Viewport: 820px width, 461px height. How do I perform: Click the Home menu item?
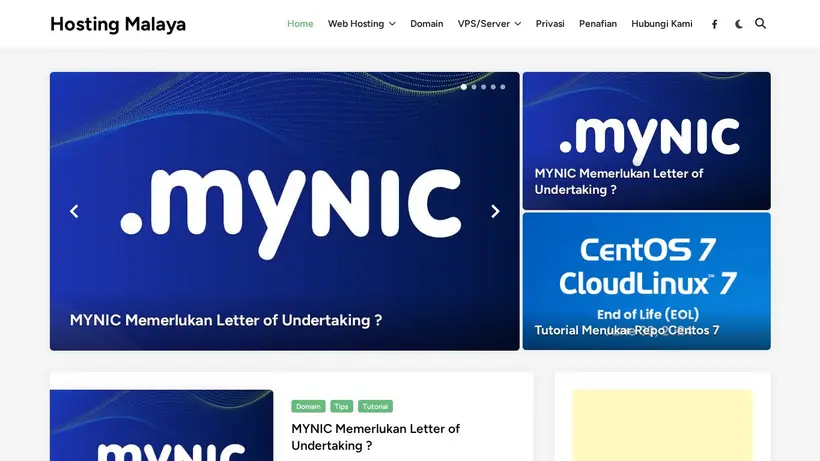(300, 24)
